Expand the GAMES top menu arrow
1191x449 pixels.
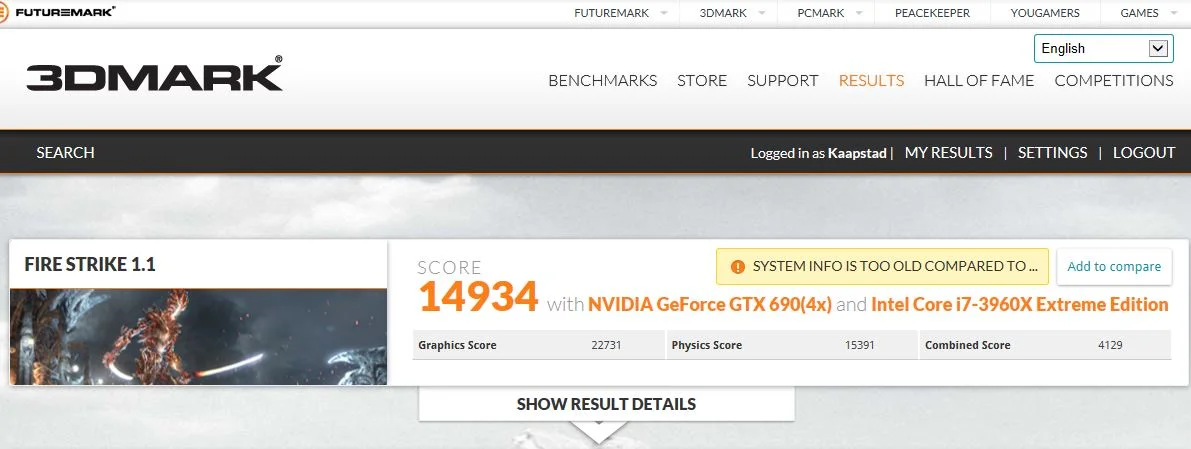1174,13
